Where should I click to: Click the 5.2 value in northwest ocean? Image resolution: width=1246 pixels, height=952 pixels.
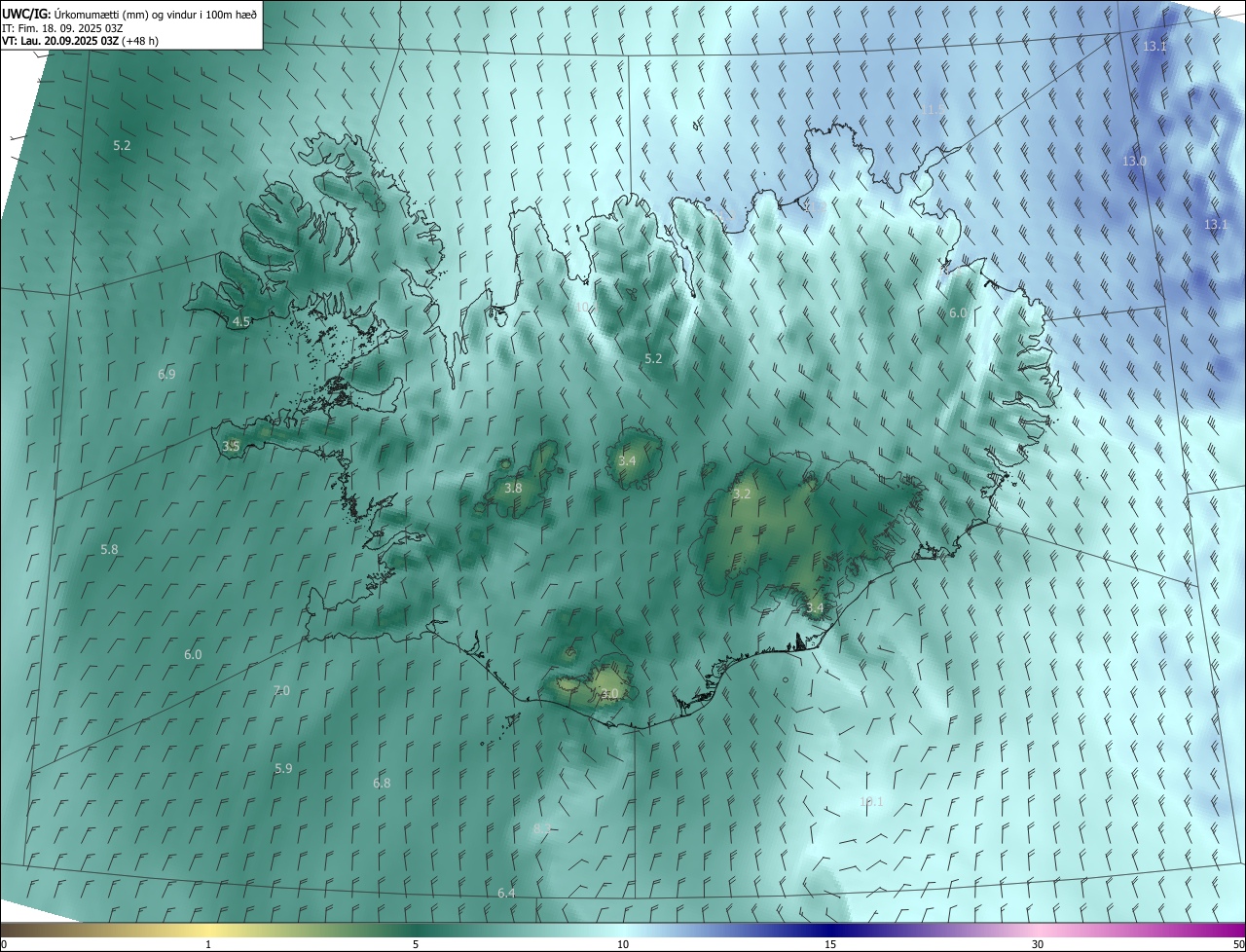click(122, 145)
